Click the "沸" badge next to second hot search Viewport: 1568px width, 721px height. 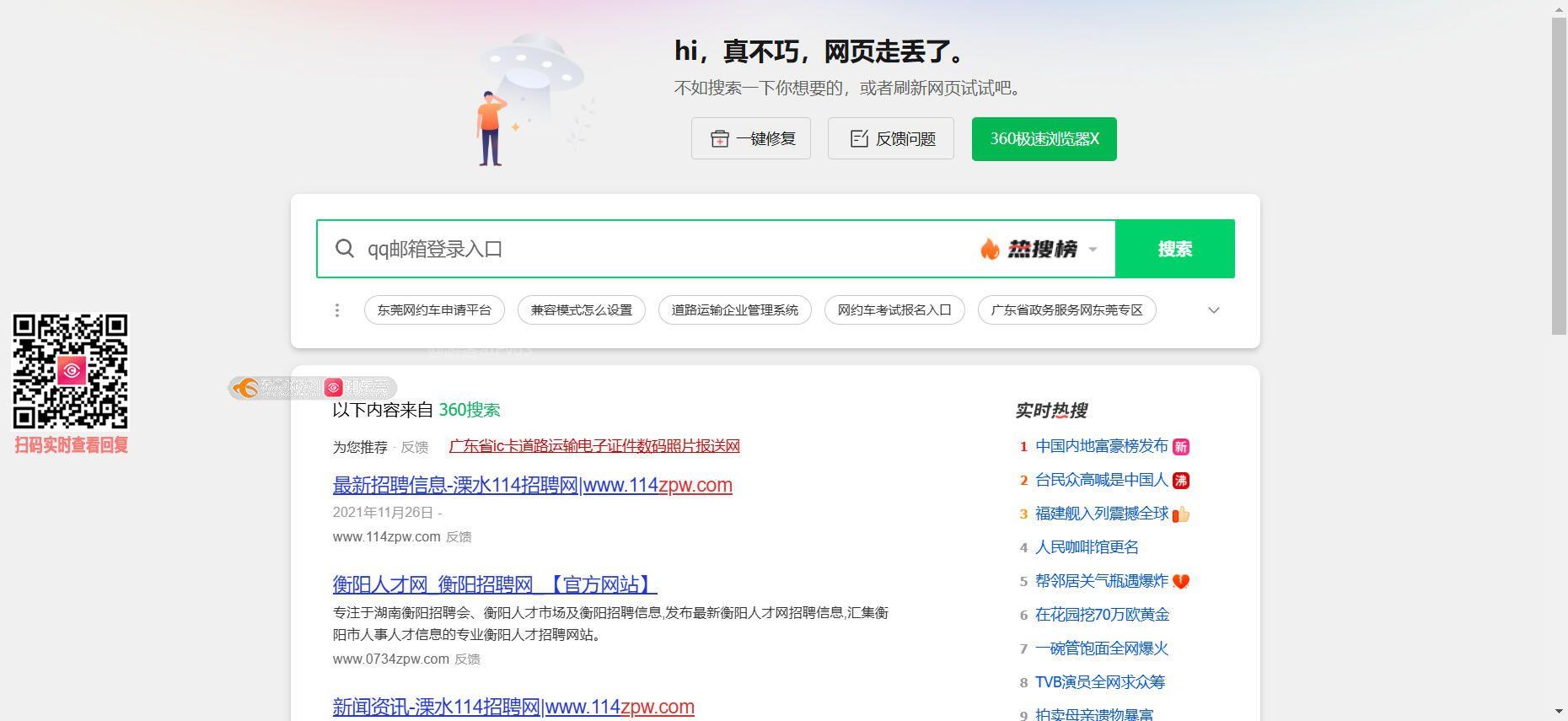pos(1181,481)
